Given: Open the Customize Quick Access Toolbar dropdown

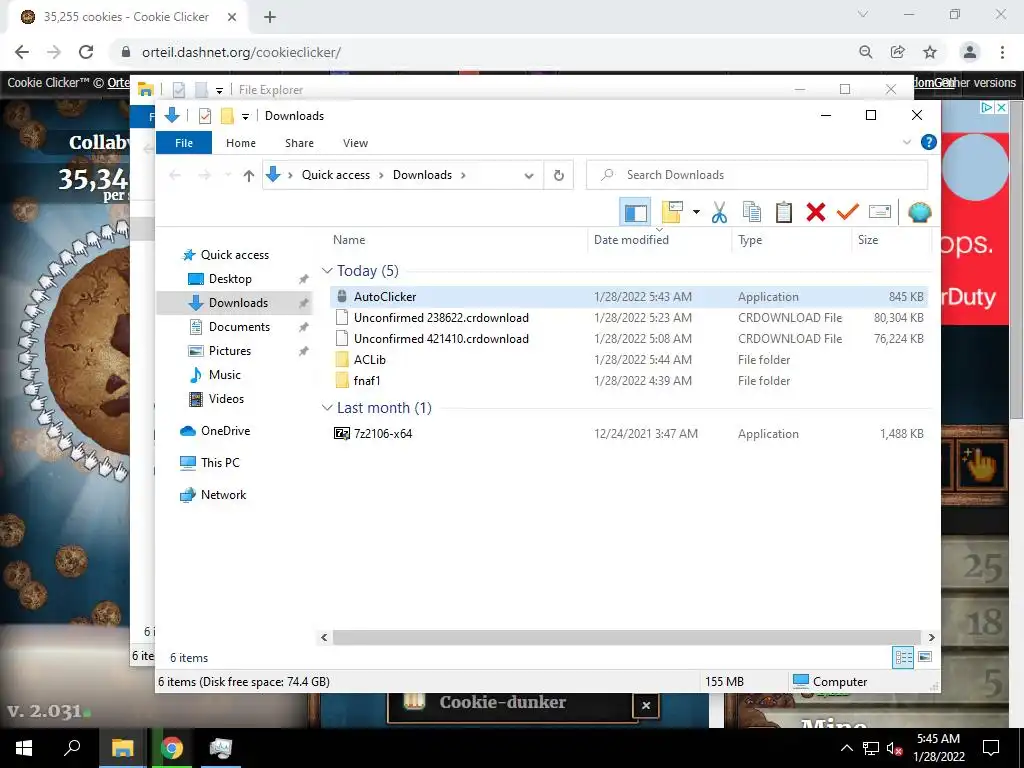Looking at the screenshot, I should (x=246, y=116).
